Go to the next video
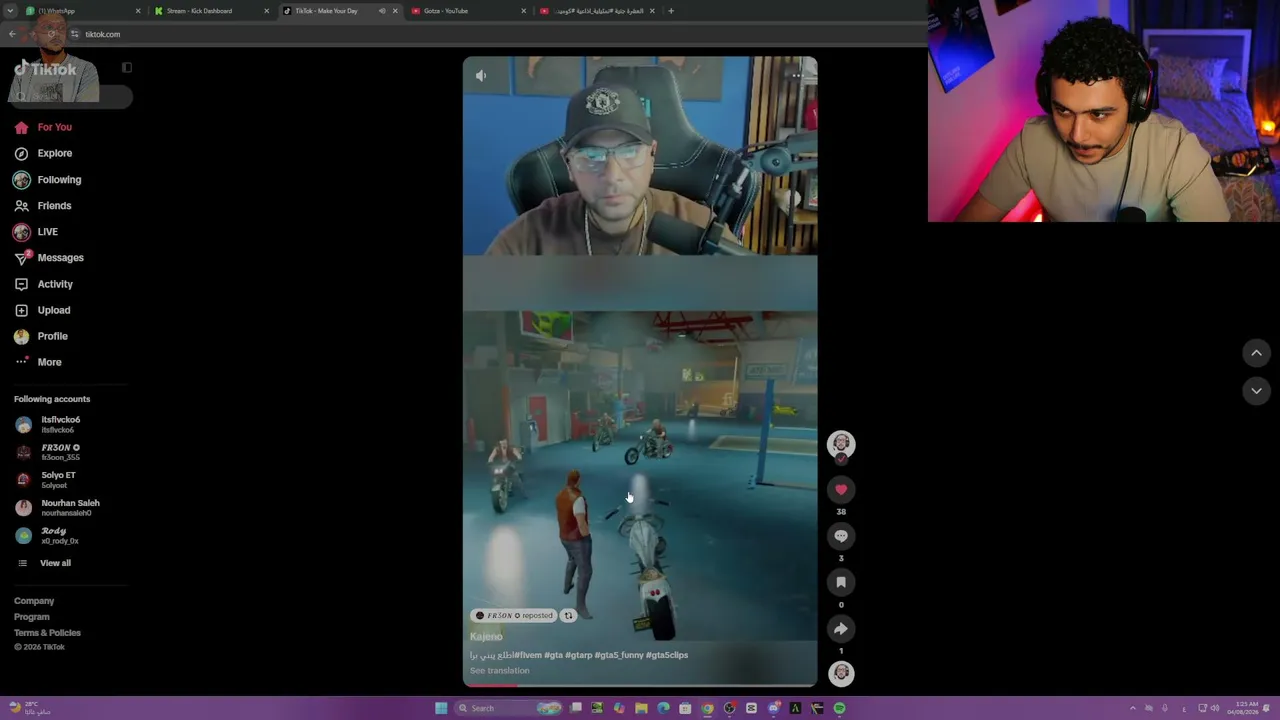 point(1257,391)
